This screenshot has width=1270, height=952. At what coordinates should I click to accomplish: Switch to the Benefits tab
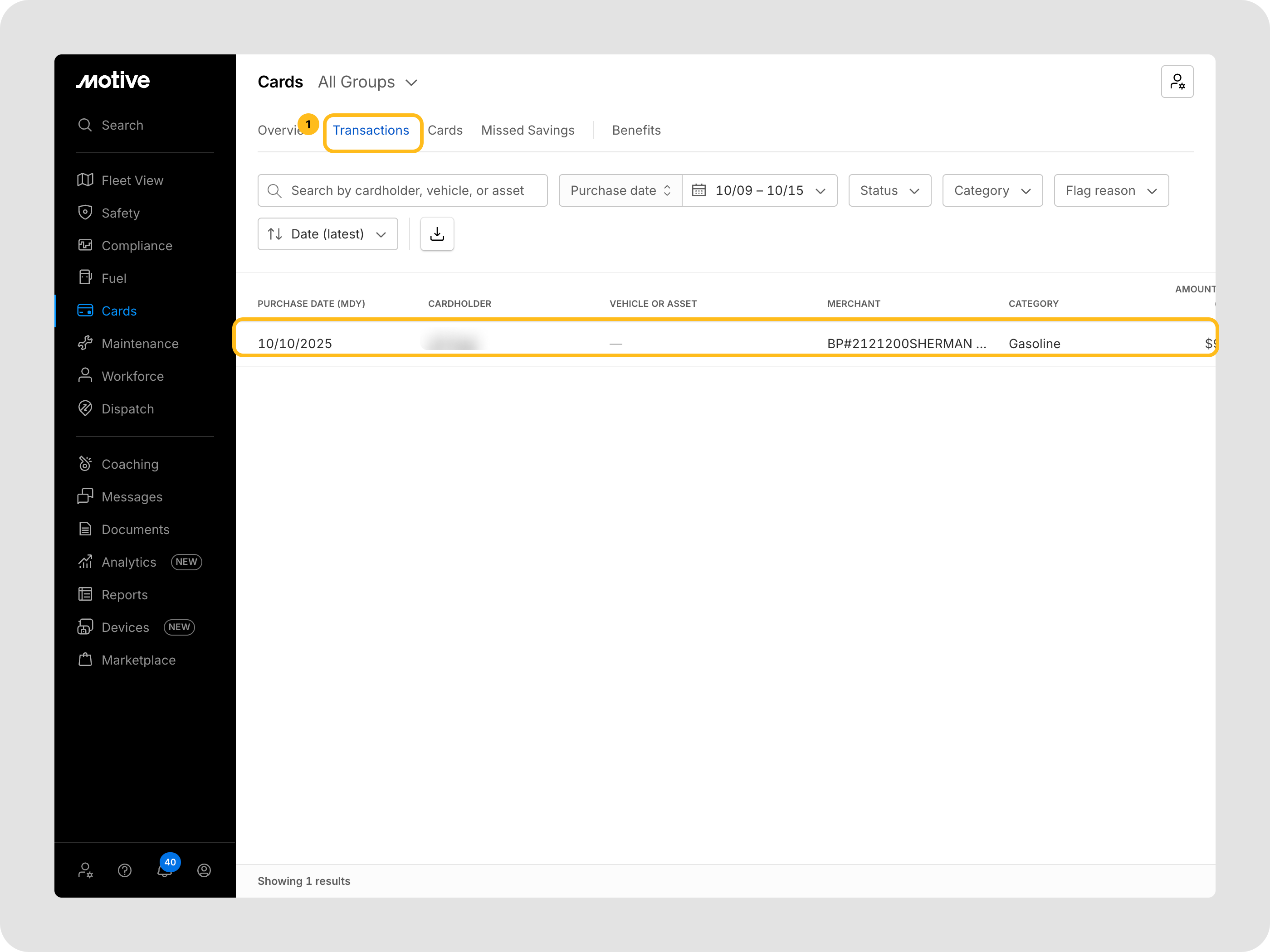635,130
